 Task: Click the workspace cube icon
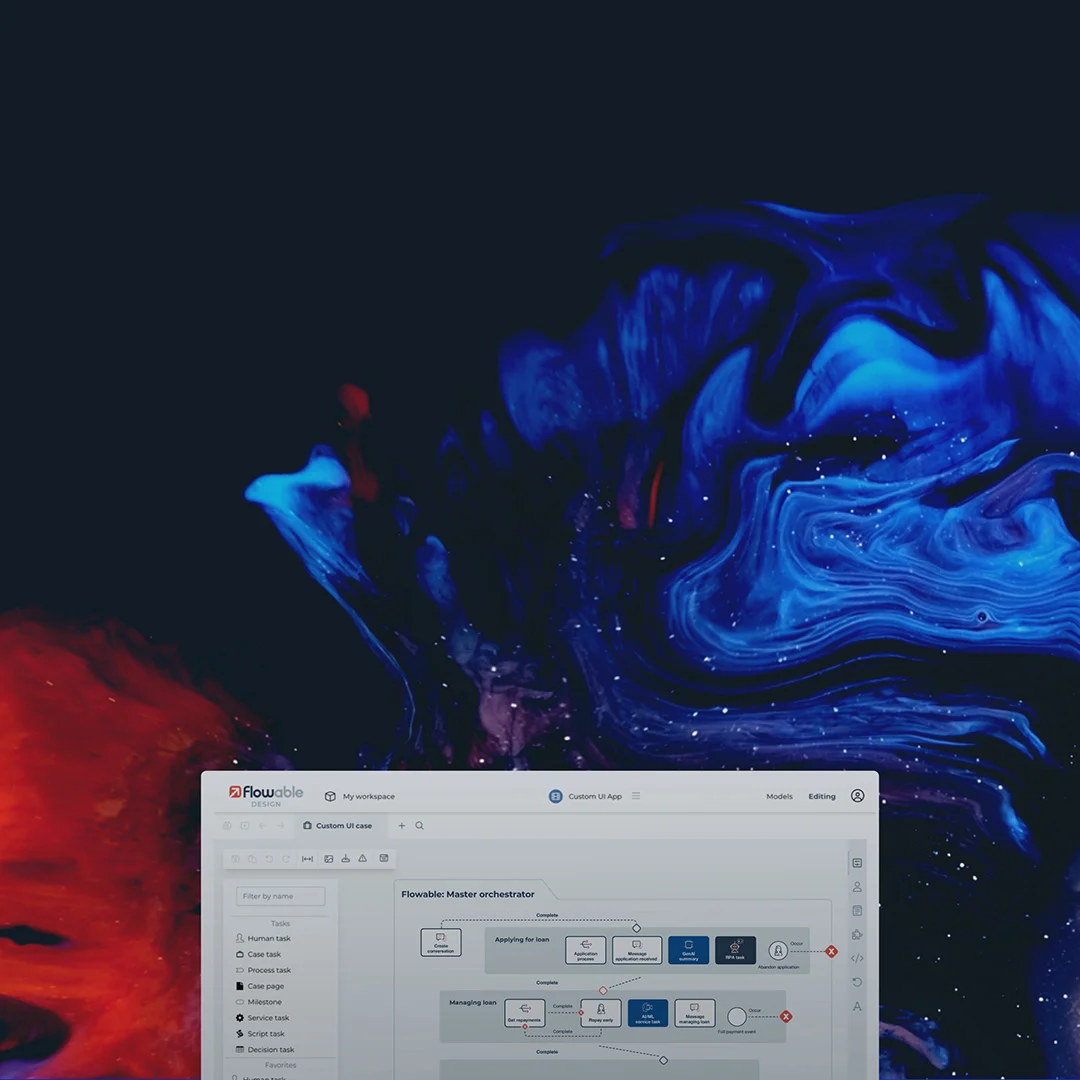coord(330,796)
